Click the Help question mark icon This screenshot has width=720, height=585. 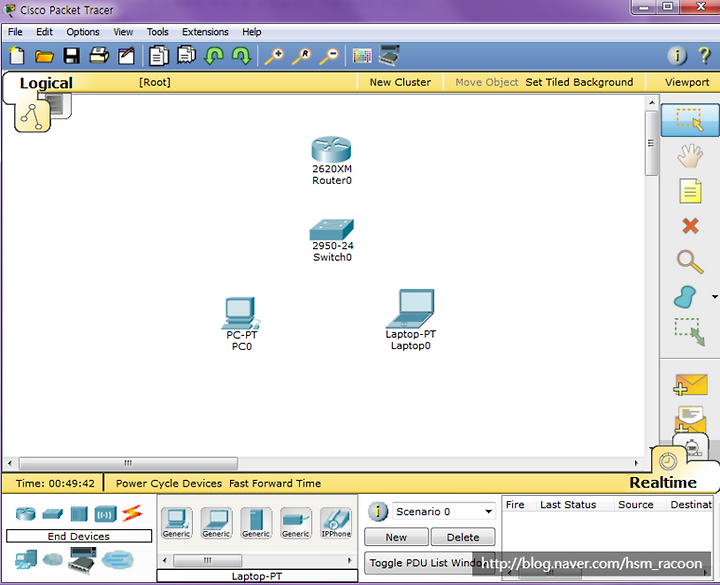704,56
